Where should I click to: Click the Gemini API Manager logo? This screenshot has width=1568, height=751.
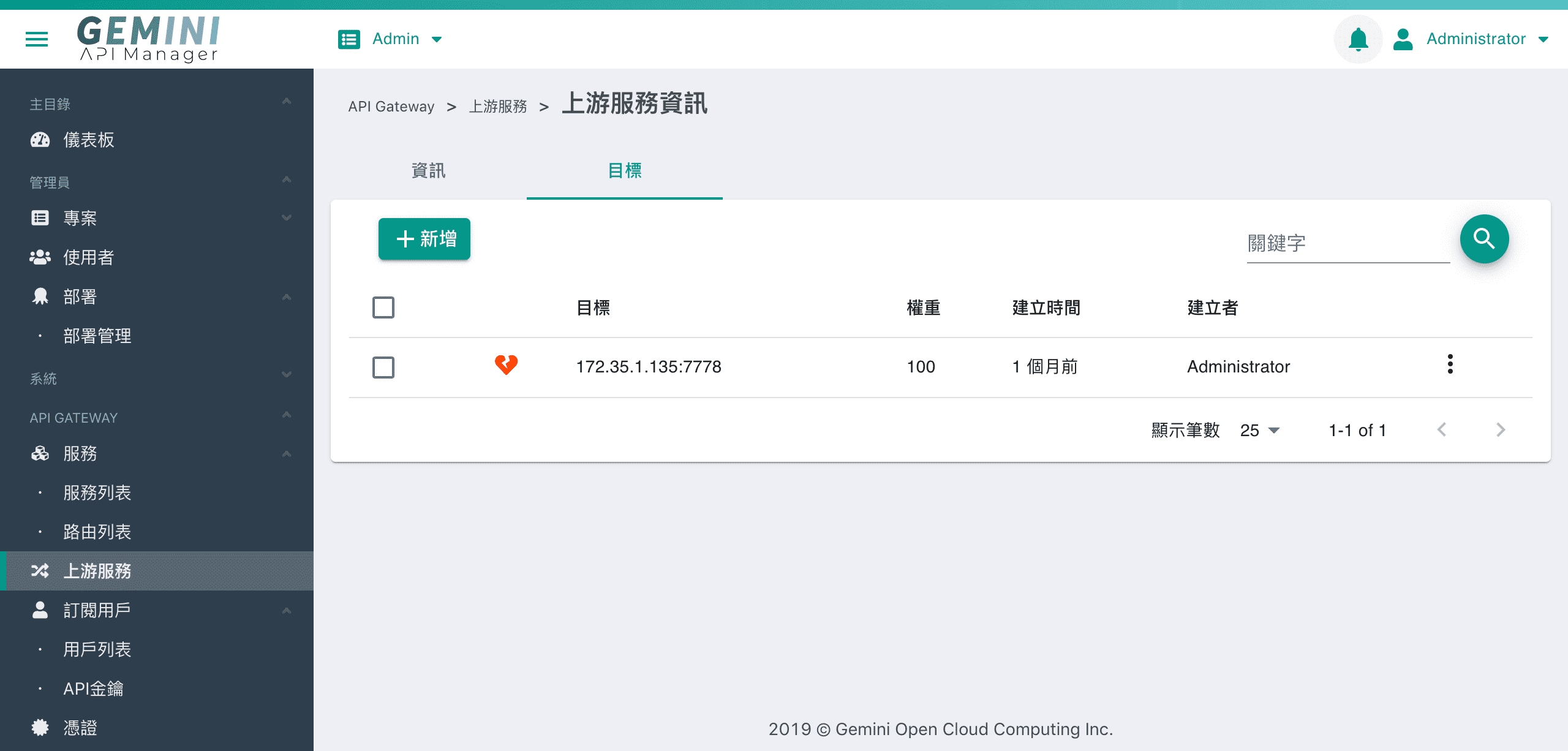click(x=148, y=39)
